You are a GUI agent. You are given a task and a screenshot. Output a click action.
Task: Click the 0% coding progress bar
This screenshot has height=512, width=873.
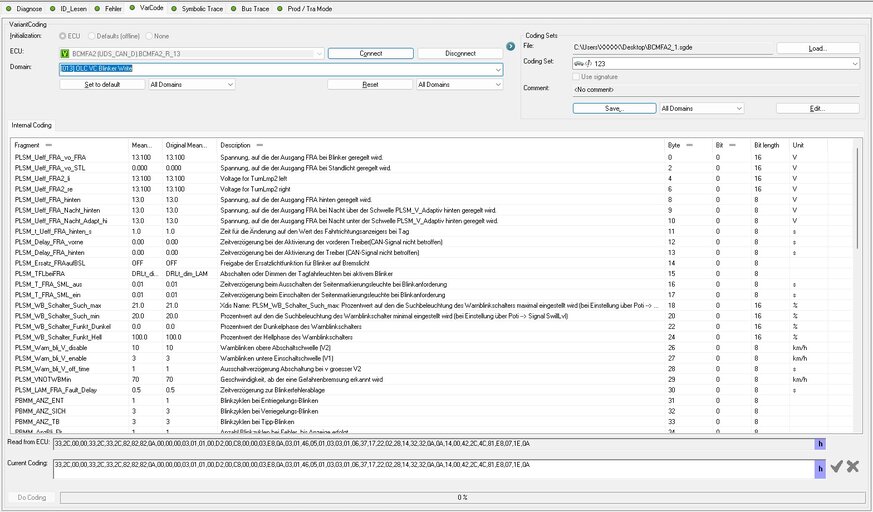[462, 497]
